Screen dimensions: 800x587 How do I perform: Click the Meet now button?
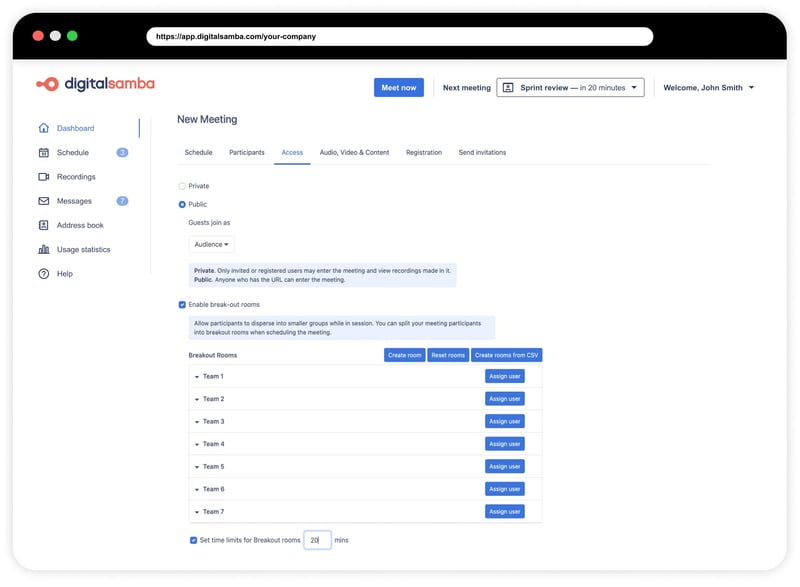click(399, 88)
